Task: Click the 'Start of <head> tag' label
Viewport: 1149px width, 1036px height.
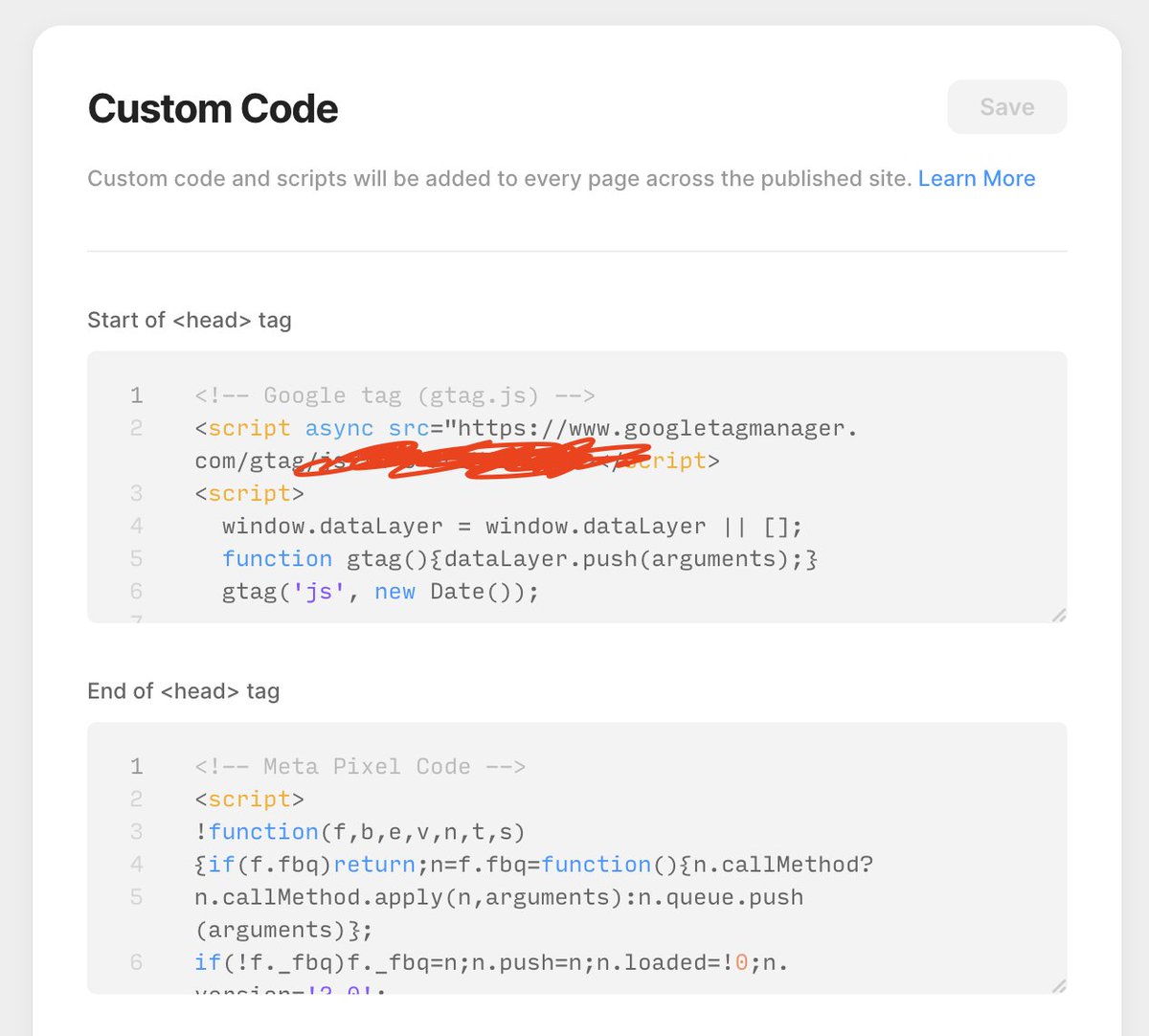Action: [x=190, y=320]
